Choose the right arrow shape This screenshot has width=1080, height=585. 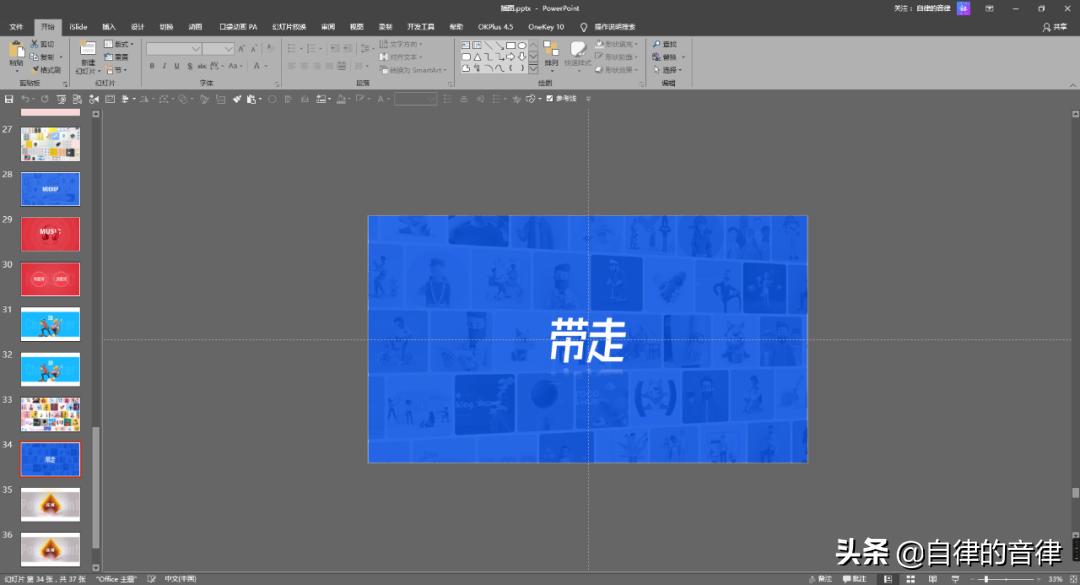510,57
